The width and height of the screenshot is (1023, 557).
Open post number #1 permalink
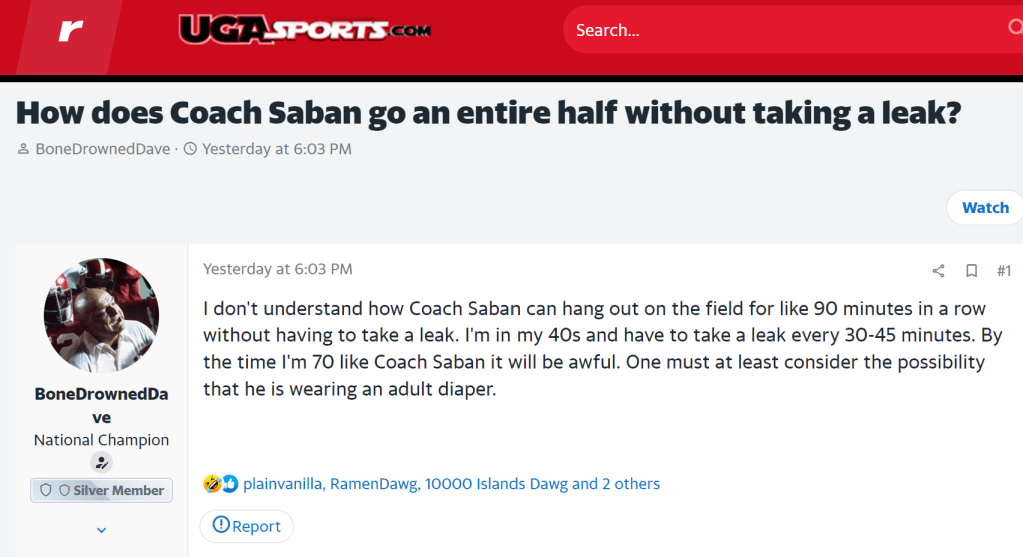(1003, 271)
